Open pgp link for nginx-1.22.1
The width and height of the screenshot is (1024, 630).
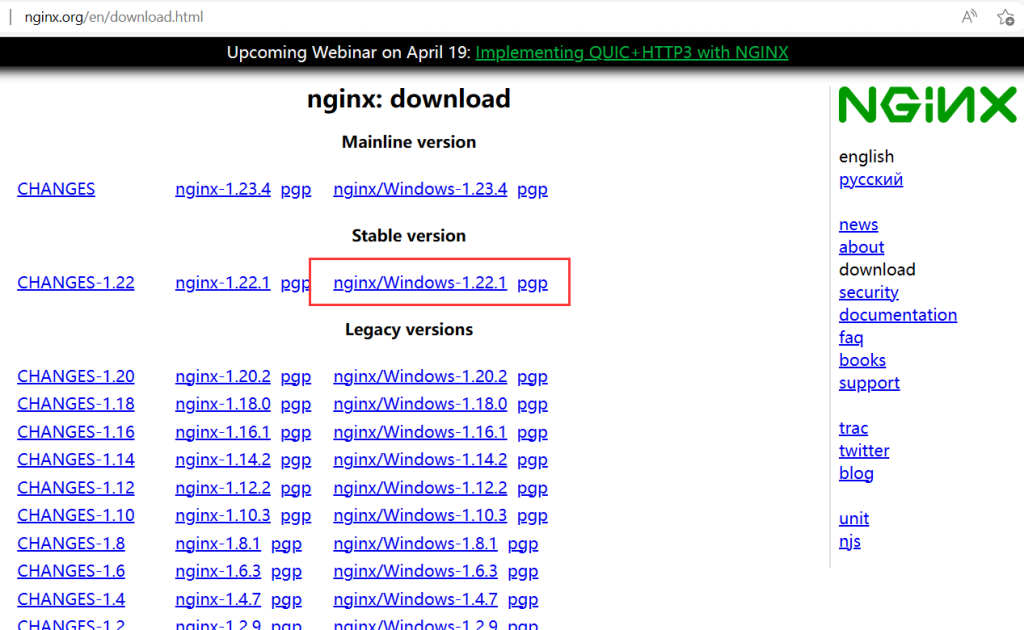(295, 283)
